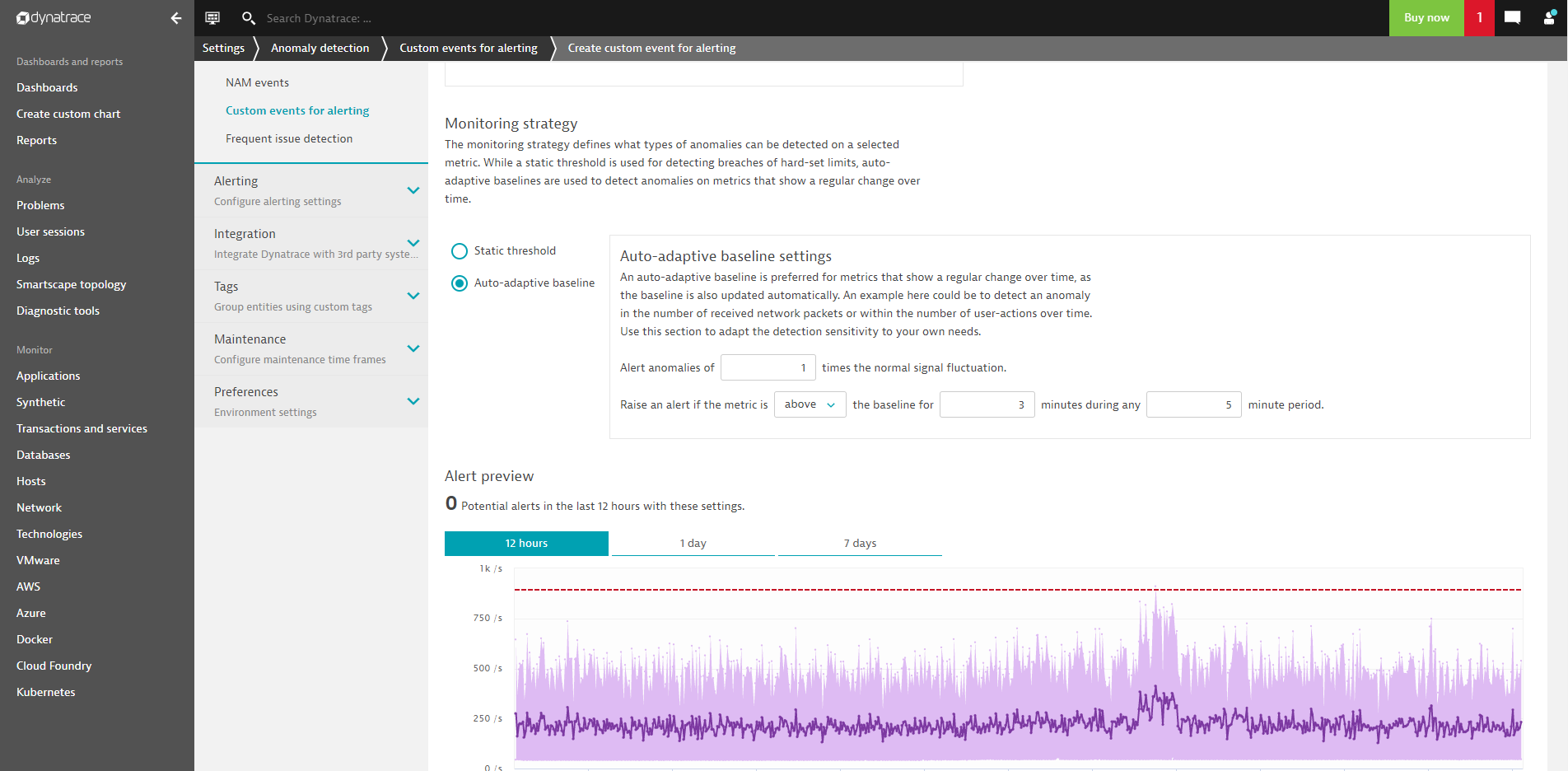Image resolution: width=1568 pixels, height=771 pixels.
Task: Click the search magnifier icon
Action: pyautogui.click(x=248, y=18)
